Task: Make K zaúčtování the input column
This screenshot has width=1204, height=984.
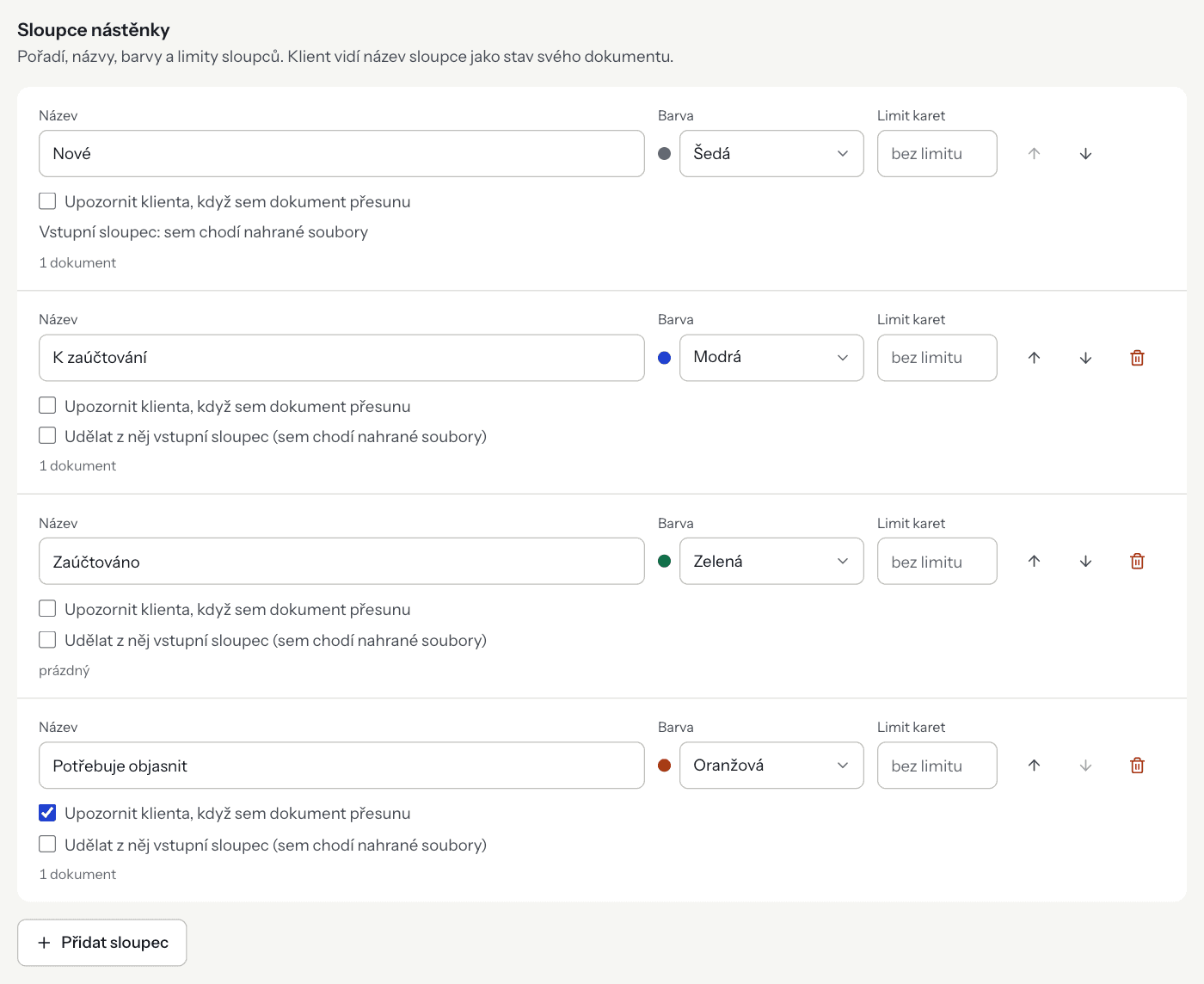Action: coord(47,436)
